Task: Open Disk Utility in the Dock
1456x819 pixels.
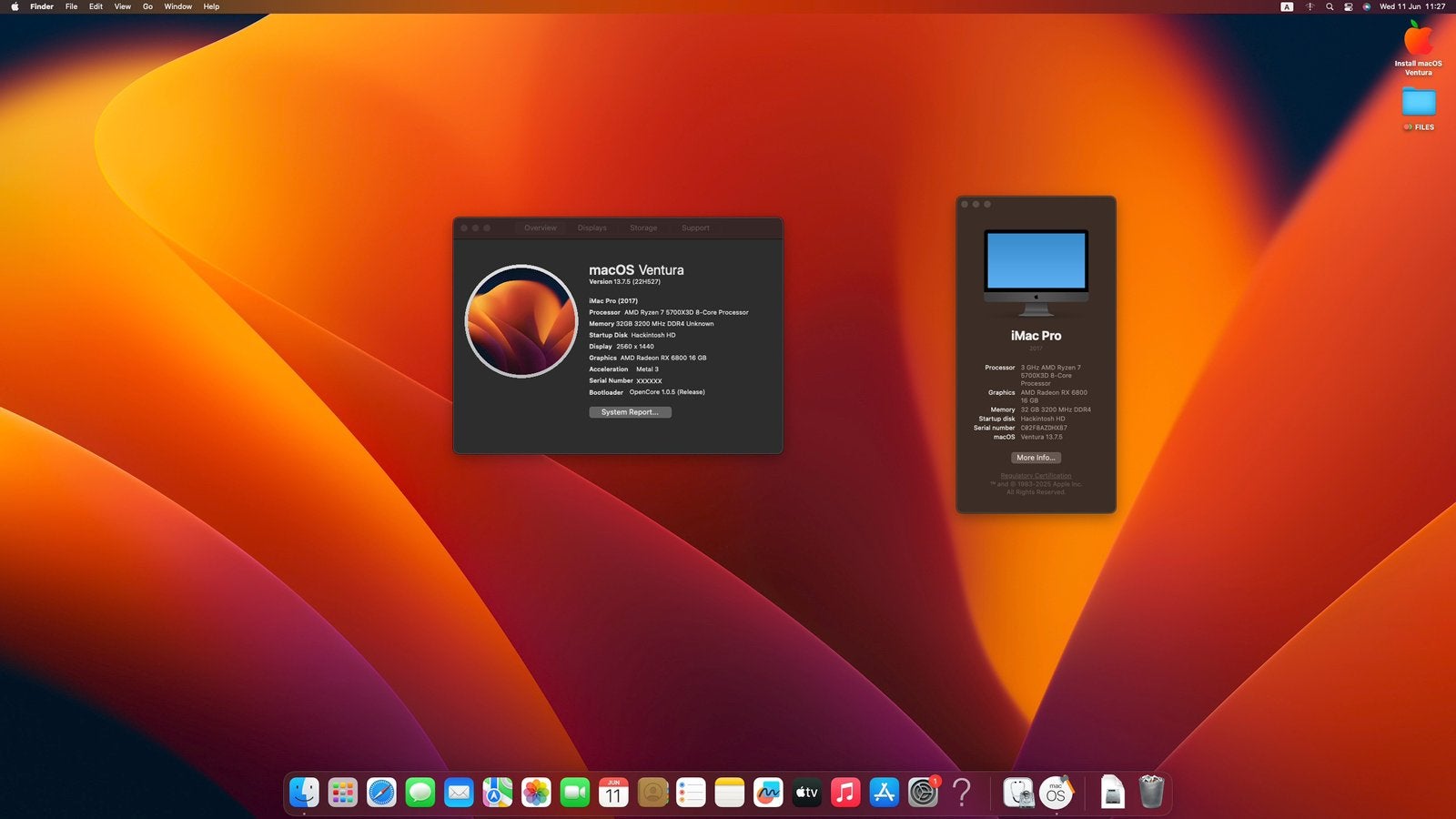Action: point(1018,793)
